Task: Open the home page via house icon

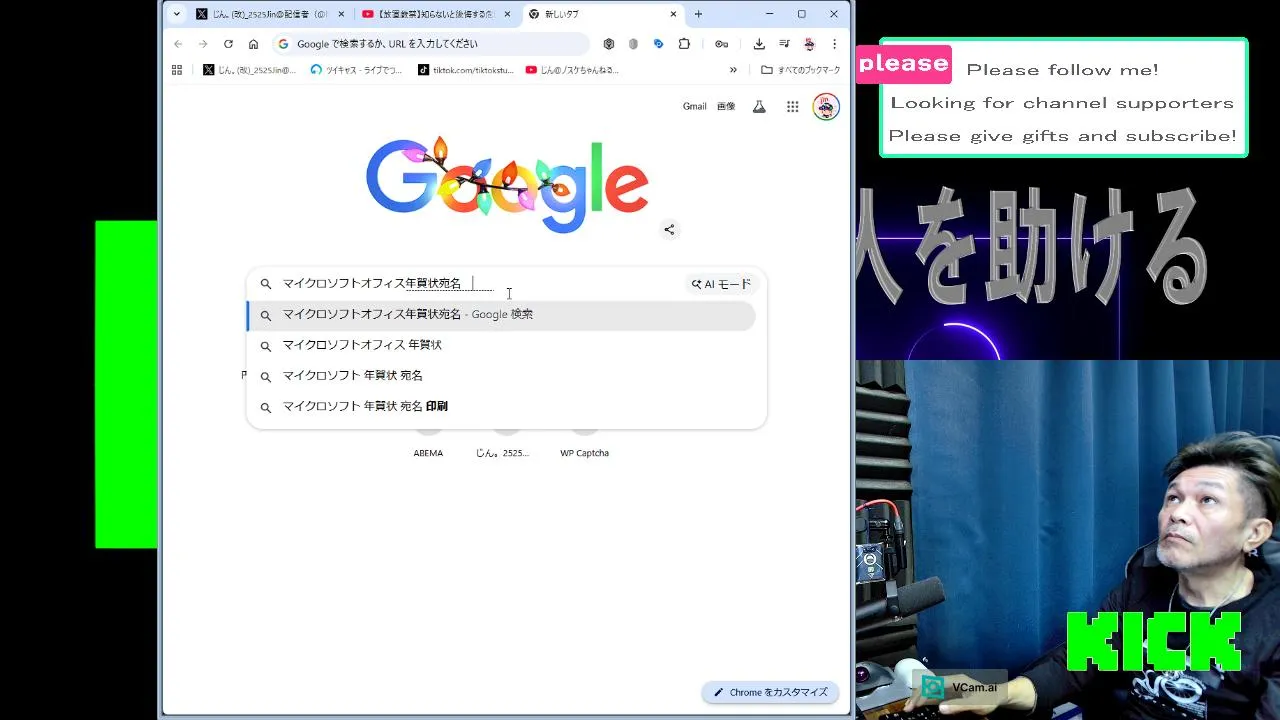Action: point(253,44)
